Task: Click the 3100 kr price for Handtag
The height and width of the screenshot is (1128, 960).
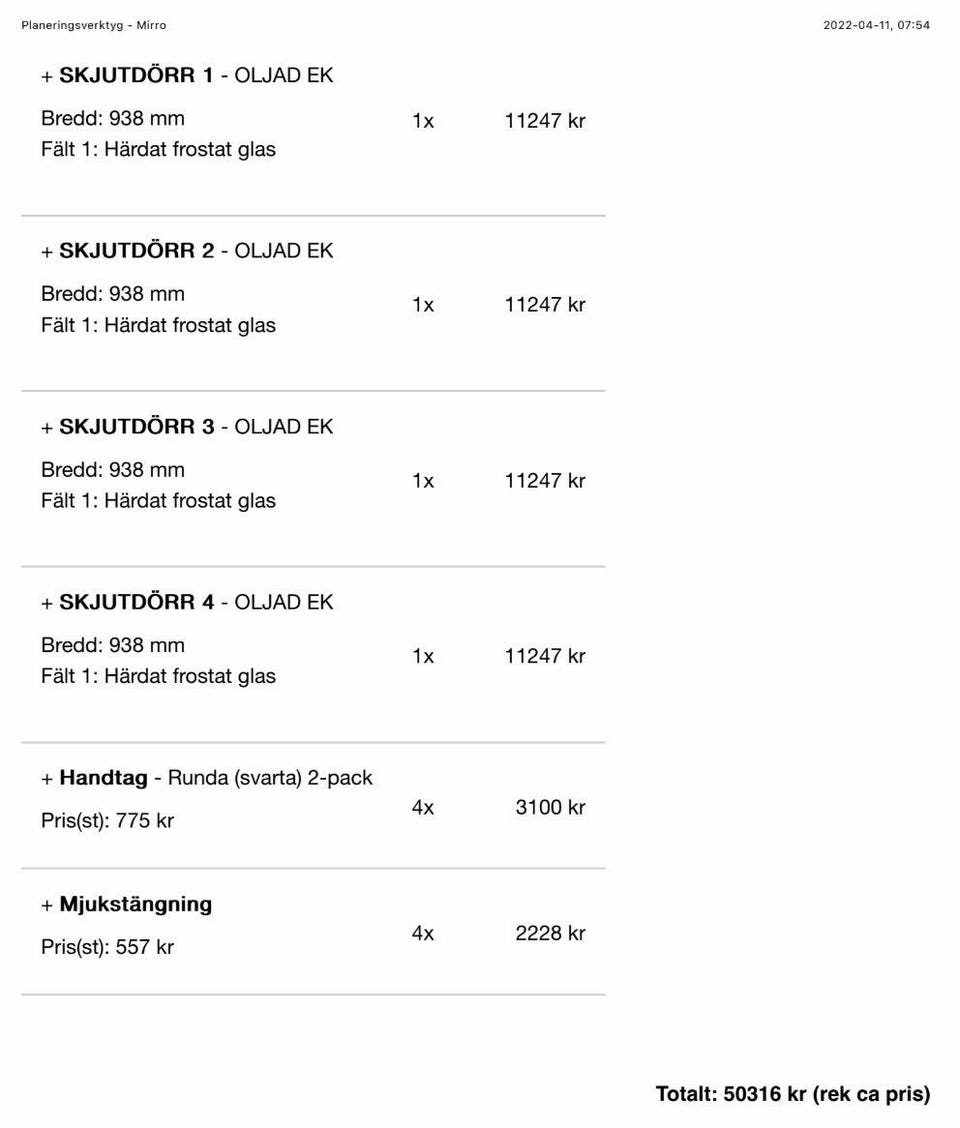Action: tap(550, 807)
